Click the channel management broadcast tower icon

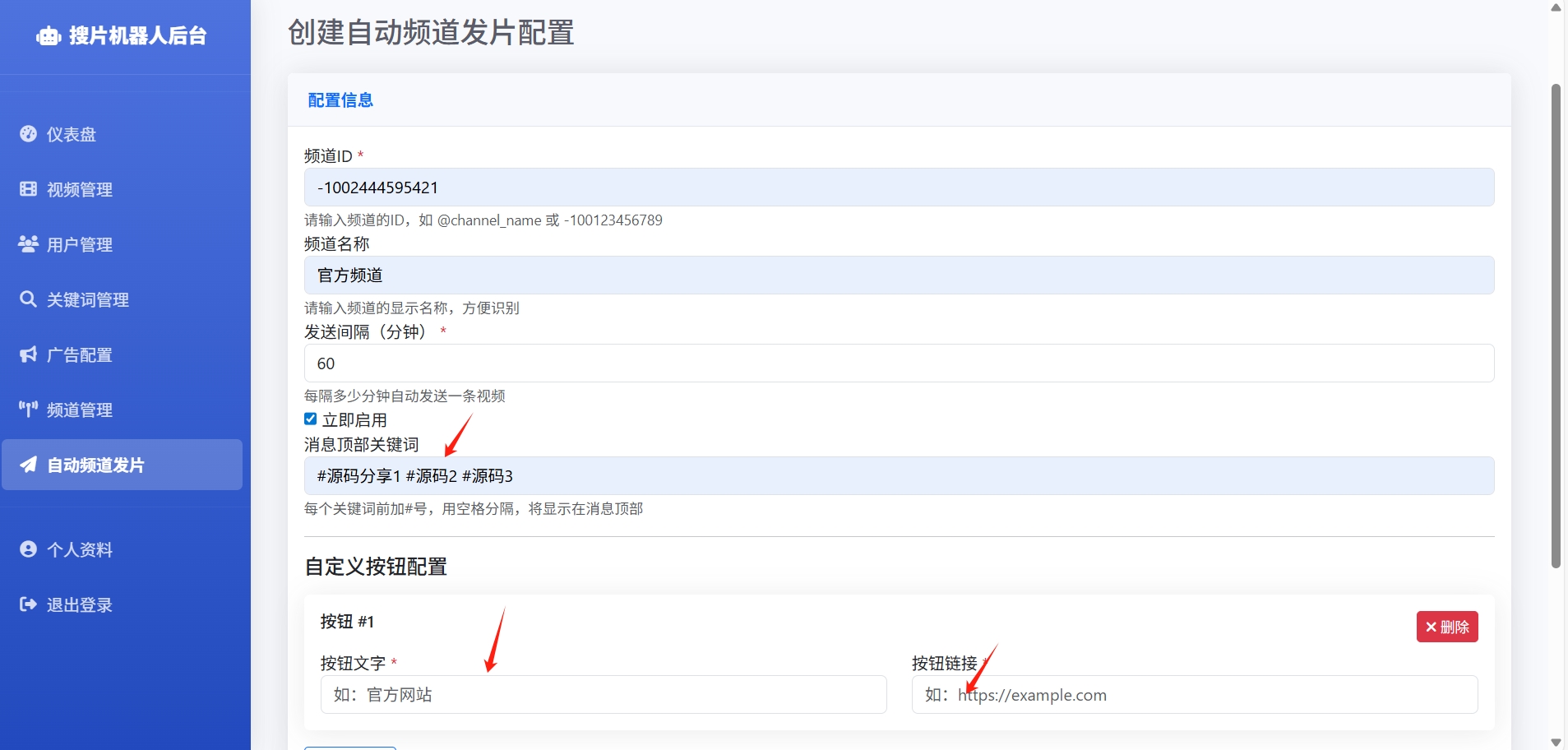click(x=28, y=410)
